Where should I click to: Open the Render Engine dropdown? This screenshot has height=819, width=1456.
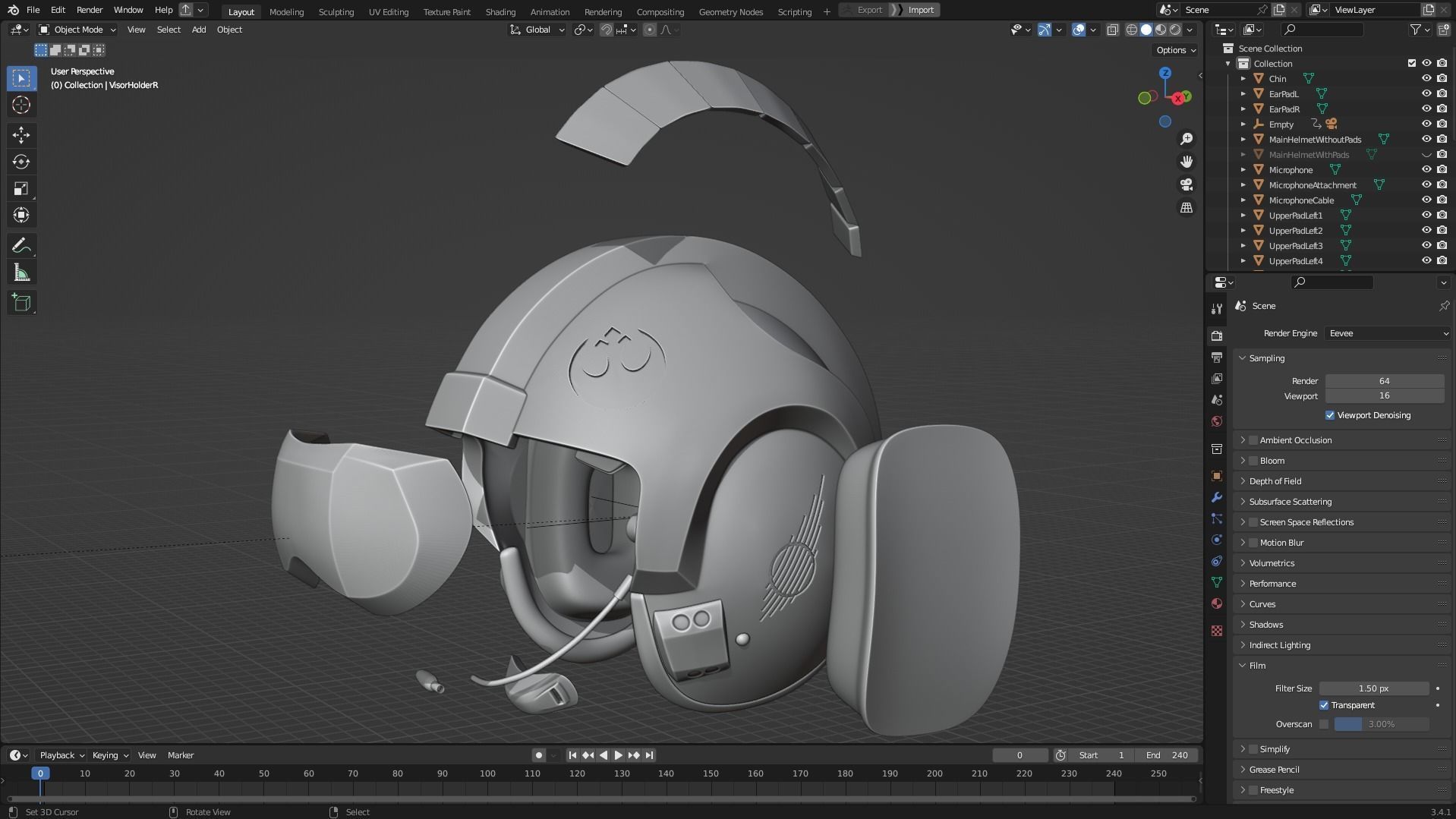click(1388, 333)
